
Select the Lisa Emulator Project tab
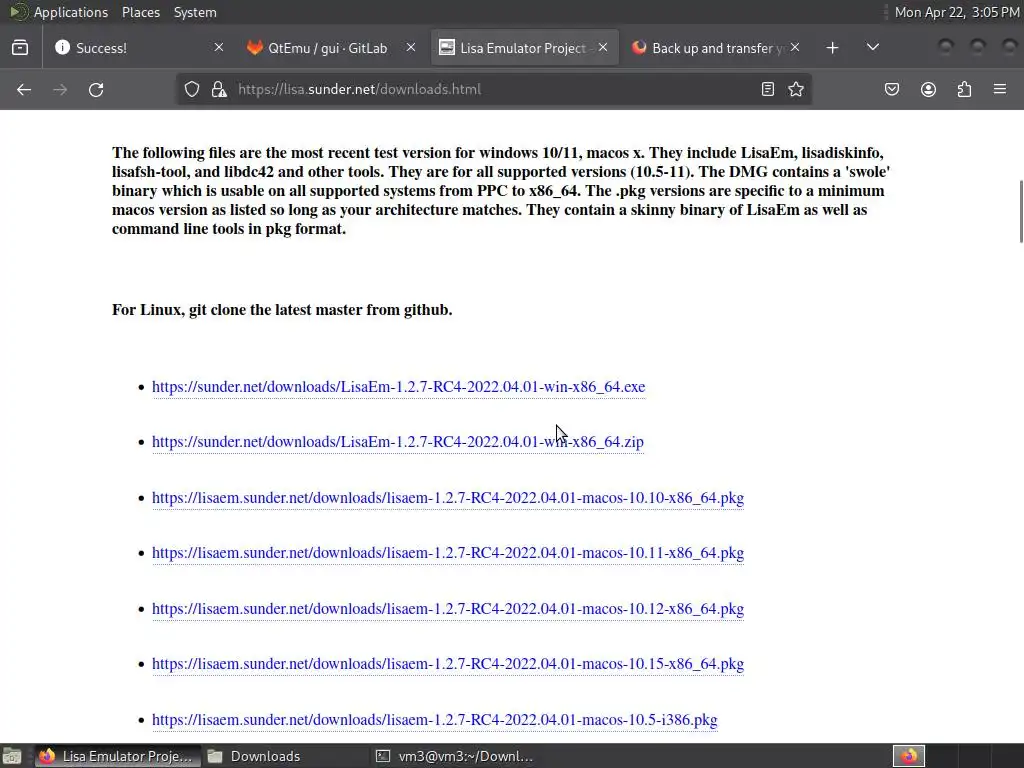click(x=525, y=48)
